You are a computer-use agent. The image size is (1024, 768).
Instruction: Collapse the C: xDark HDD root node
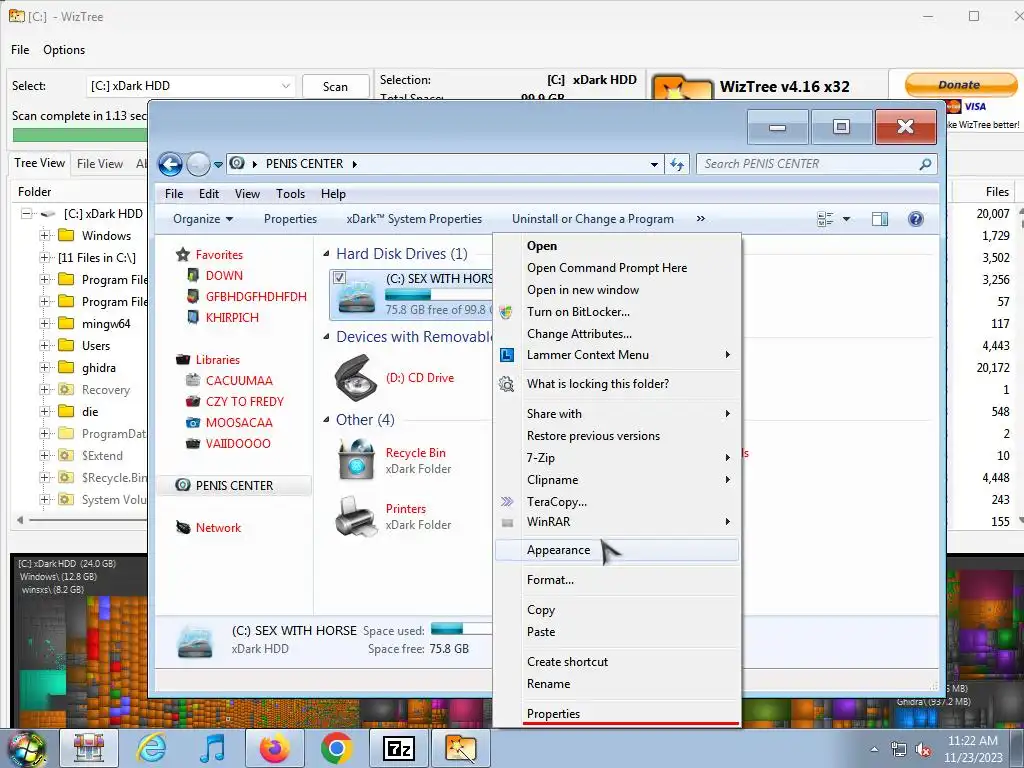point(26,214)
